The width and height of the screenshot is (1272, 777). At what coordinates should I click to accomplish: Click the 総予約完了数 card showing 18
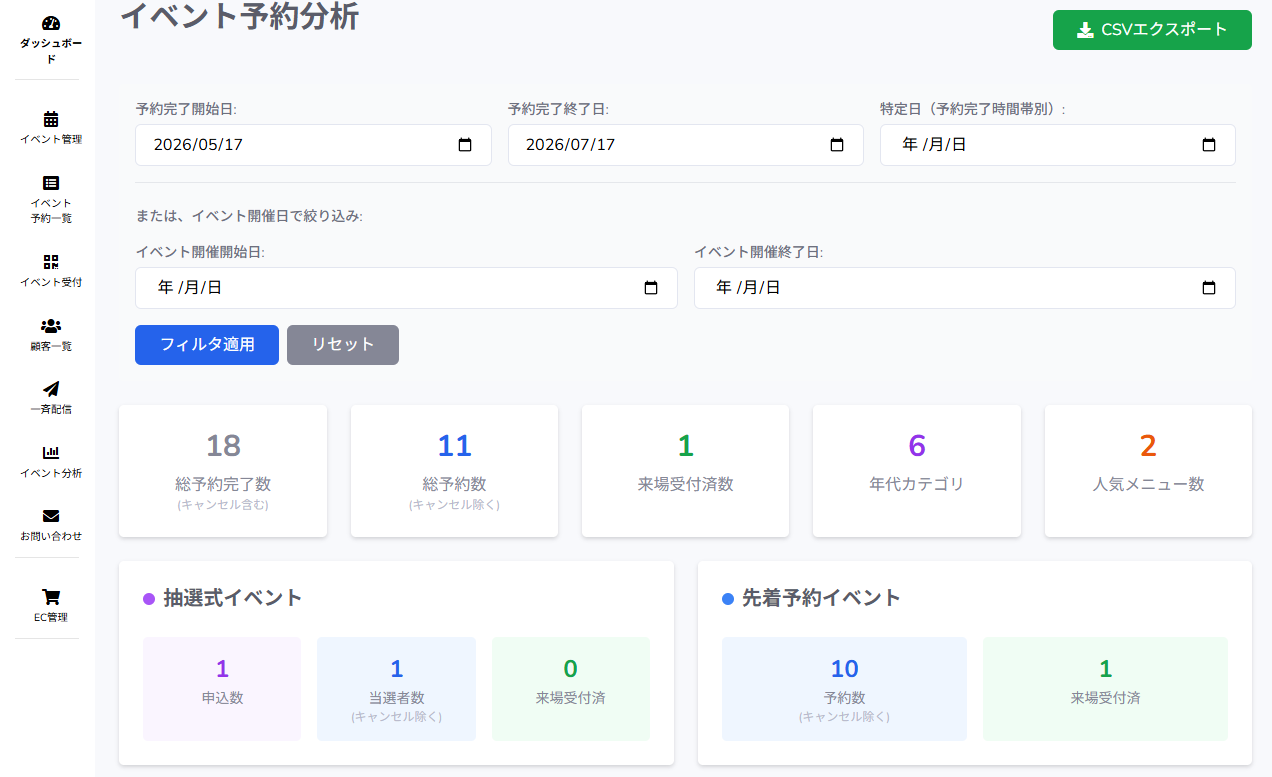[x=223, y=471]
